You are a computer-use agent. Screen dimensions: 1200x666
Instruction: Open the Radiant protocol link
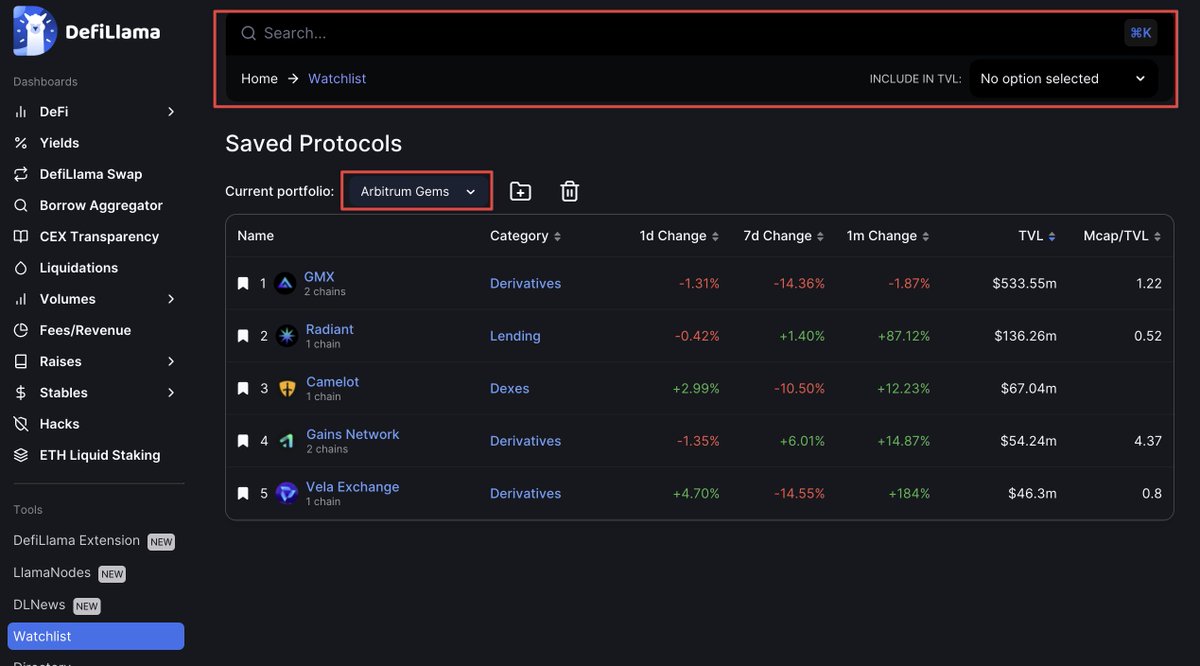(330, 329)
